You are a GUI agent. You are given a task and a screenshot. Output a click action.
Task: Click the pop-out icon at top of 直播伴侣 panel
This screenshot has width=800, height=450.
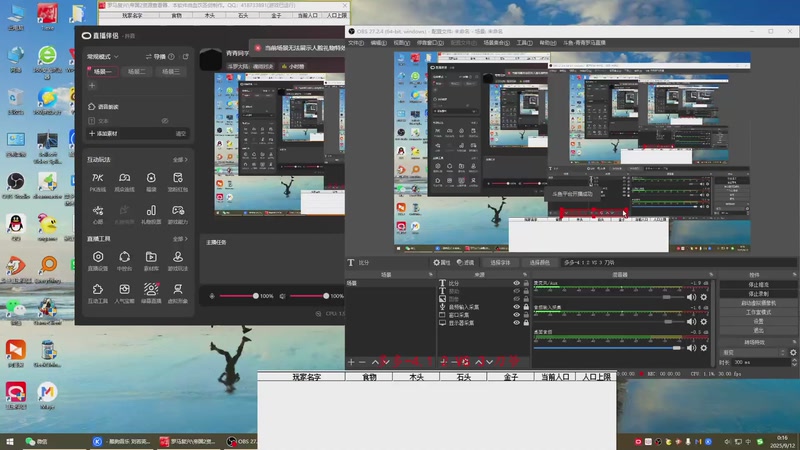(186, 57)
